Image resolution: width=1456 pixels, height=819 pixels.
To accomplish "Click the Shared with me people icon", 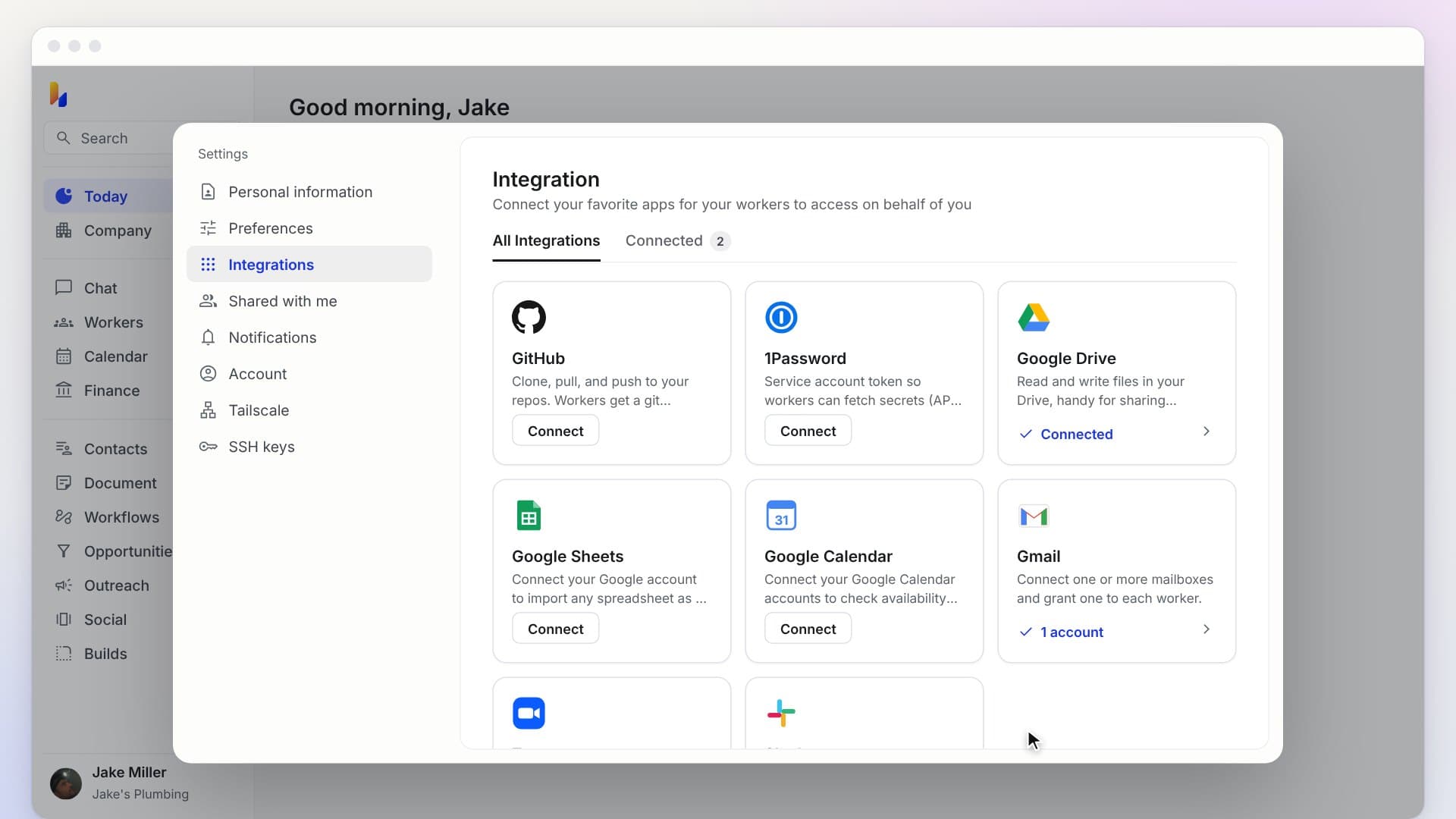I will click(208, 300).
